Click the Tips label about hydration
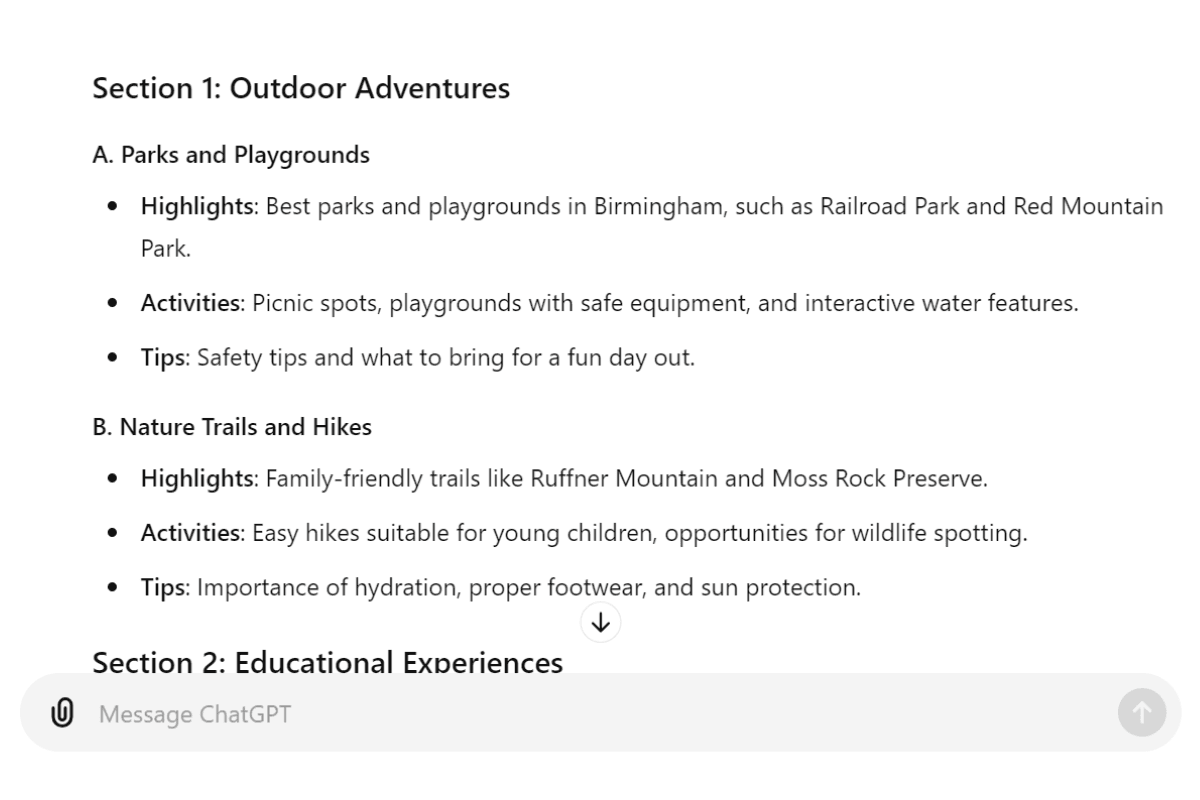 pos(163,588)
